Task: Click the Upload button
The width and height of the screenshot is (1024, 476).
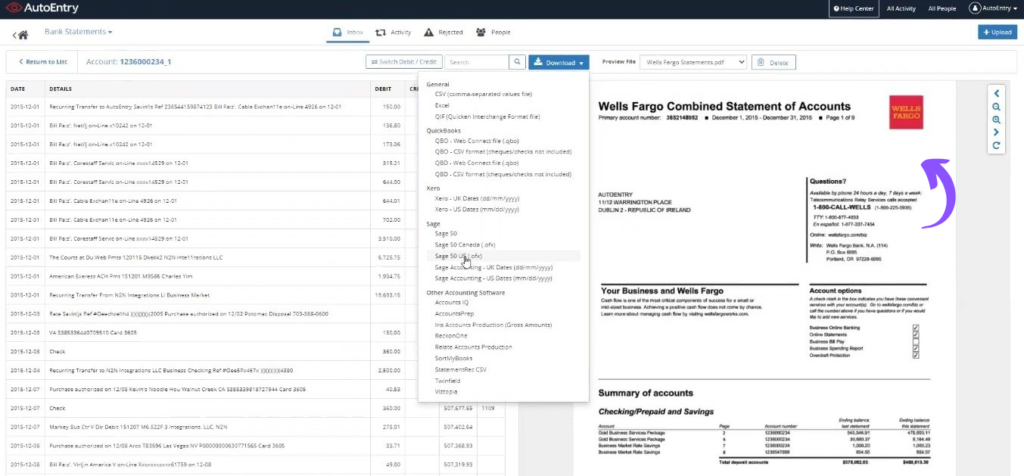Action: pyautogui.click(x=998, y=32)
